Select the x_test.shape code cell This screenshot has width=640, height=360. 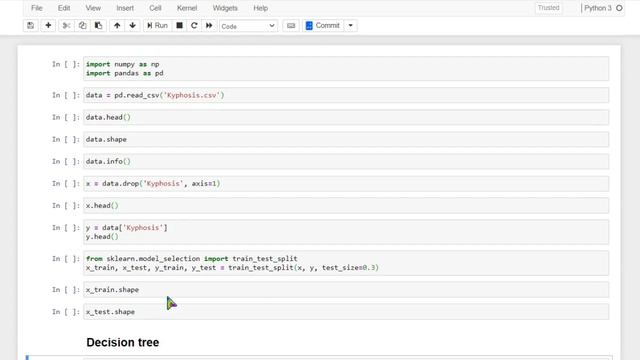(x=346, y=311)
